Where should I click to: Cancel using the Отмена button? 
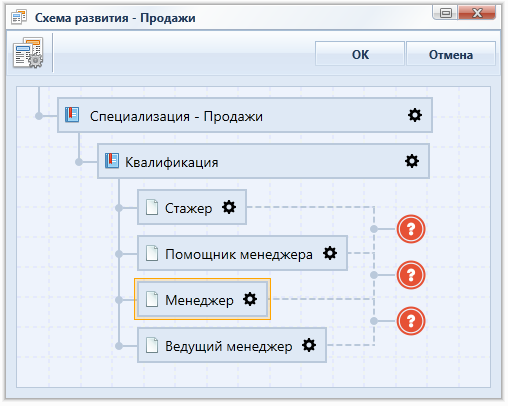[451, 54]
